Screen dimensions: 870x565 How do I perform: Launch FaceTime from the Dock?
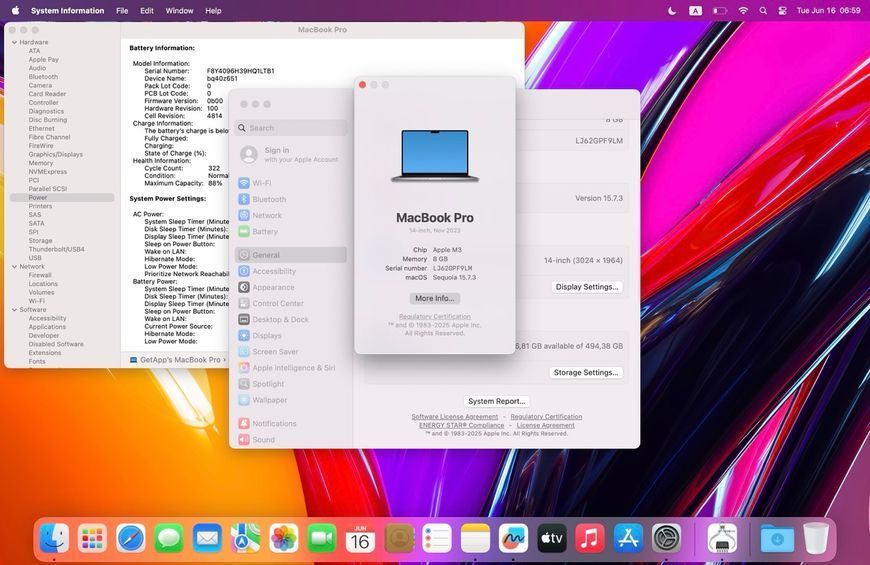[322, 538]
